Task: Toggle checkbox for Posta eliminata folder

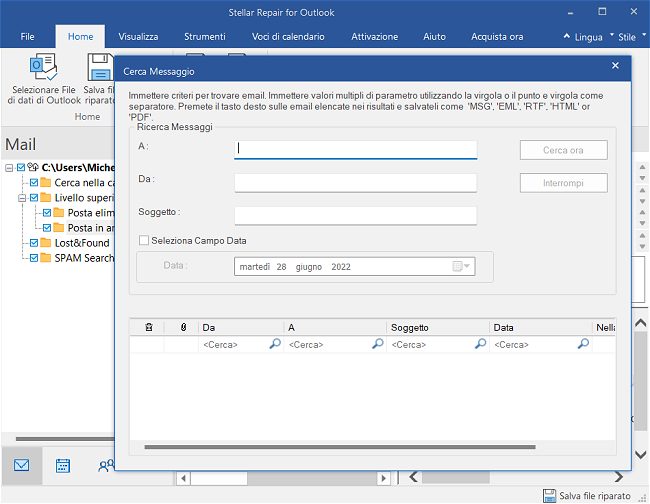Action: click(47, 213)
